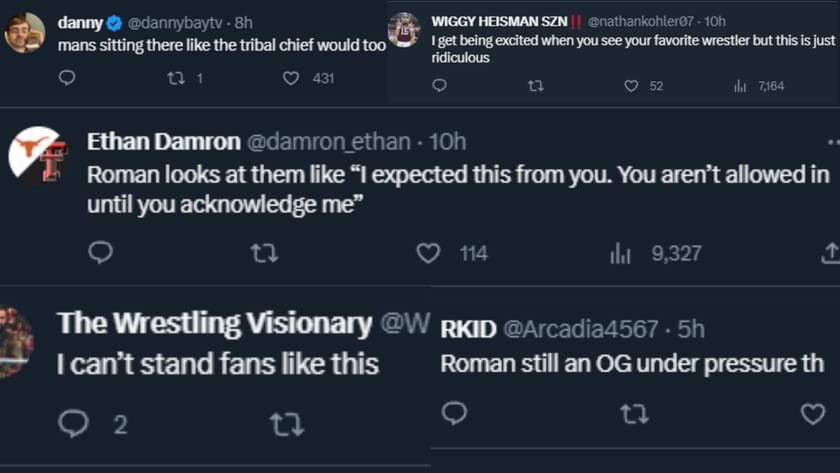This screenshot has width=840, height=473.
Task: Open Ethan Damron's Longhorns avatar
Action: point(39,155)
